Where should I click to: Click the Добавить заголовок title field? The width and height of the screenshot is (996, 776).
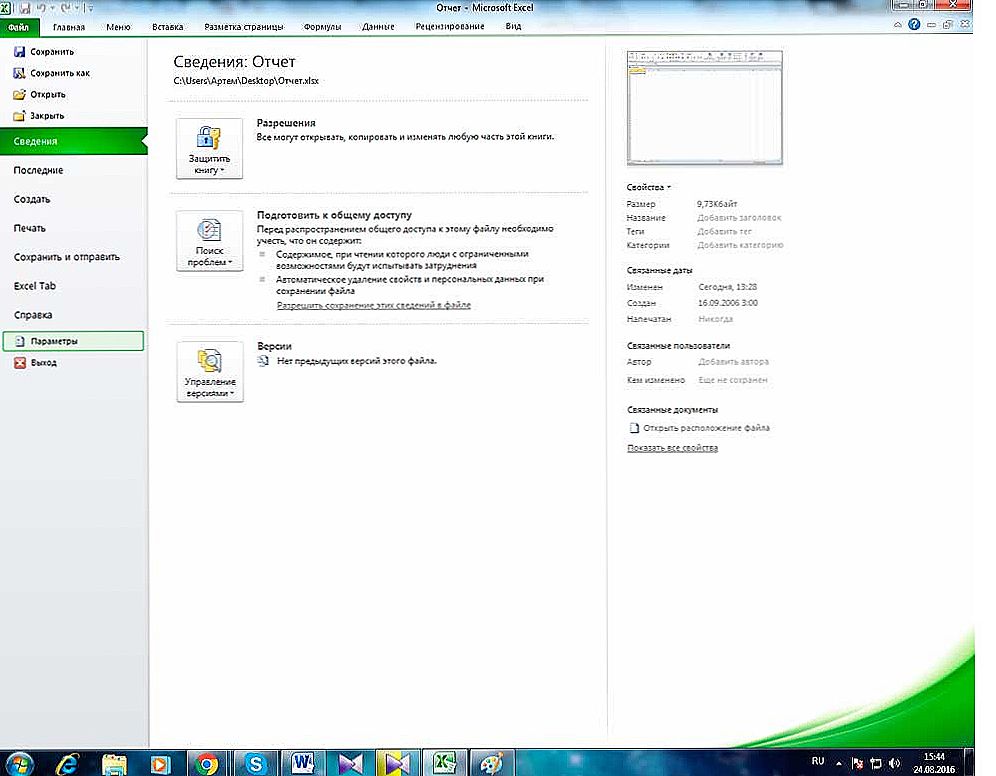pyautogui.click(x=739, y=217)
